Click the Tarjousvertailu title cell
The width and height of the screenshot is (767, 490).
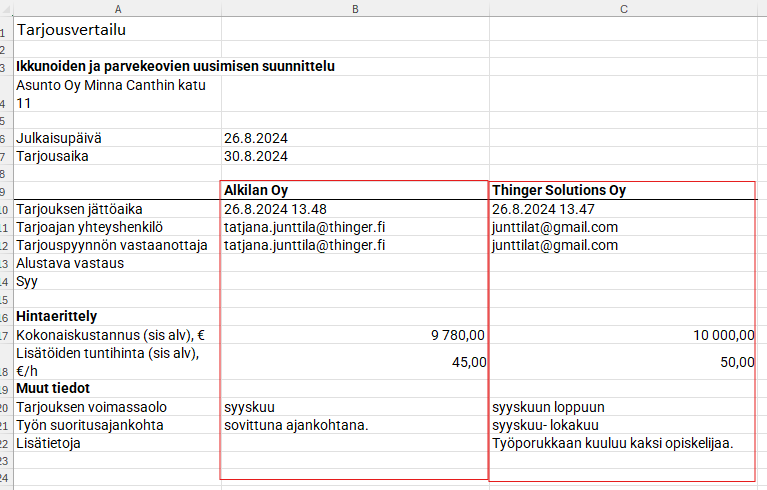pyautogui.click(x=117, y=29)
